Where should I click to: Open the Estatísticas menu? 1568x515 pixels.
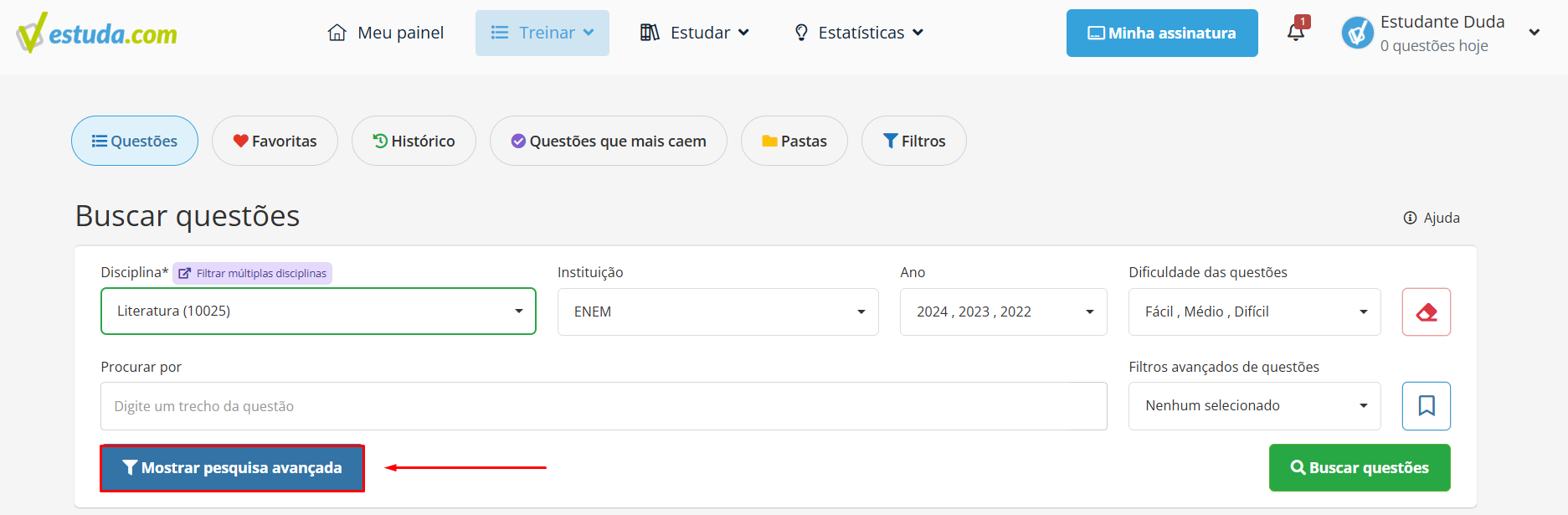click(x=859, y=33)
